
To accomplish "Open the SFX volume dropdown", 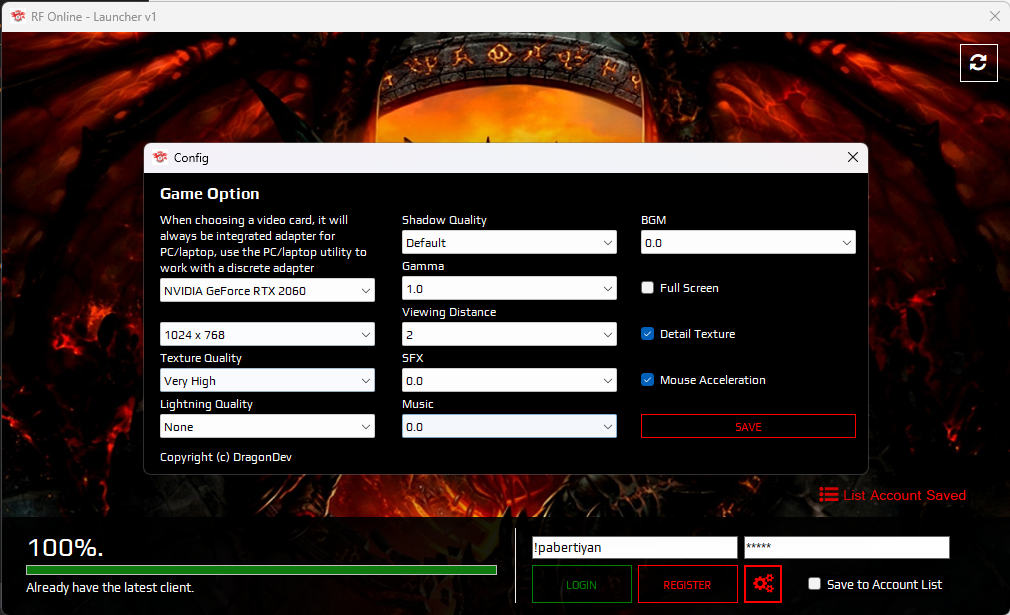I will [509, 381].
